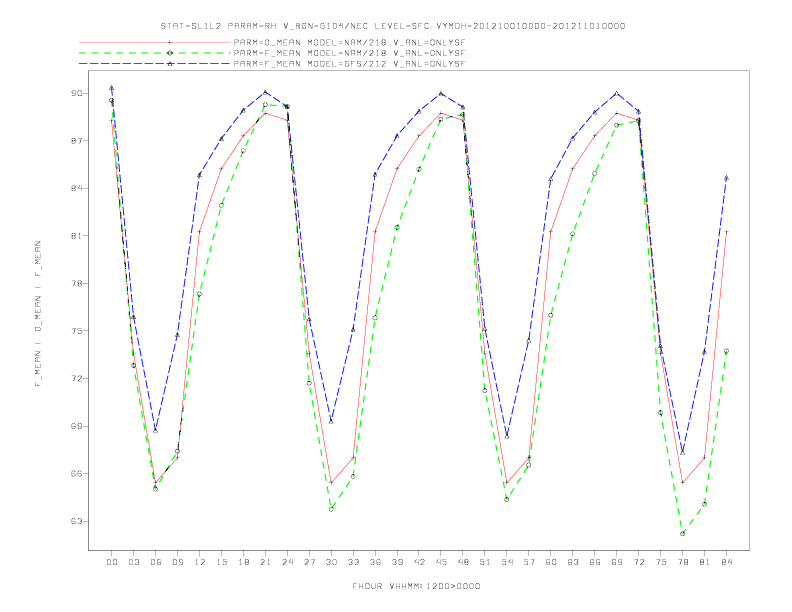This screenshot has height=612, width=792.
Task: Click x-axis forecast hour 54
Action: tap(507, 562)
